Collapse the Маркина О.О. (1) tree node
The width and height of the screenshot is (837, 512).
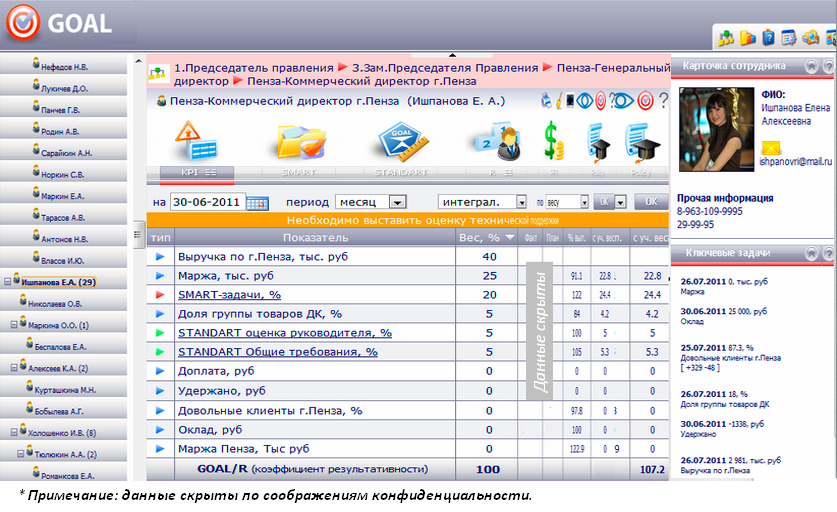14,325
